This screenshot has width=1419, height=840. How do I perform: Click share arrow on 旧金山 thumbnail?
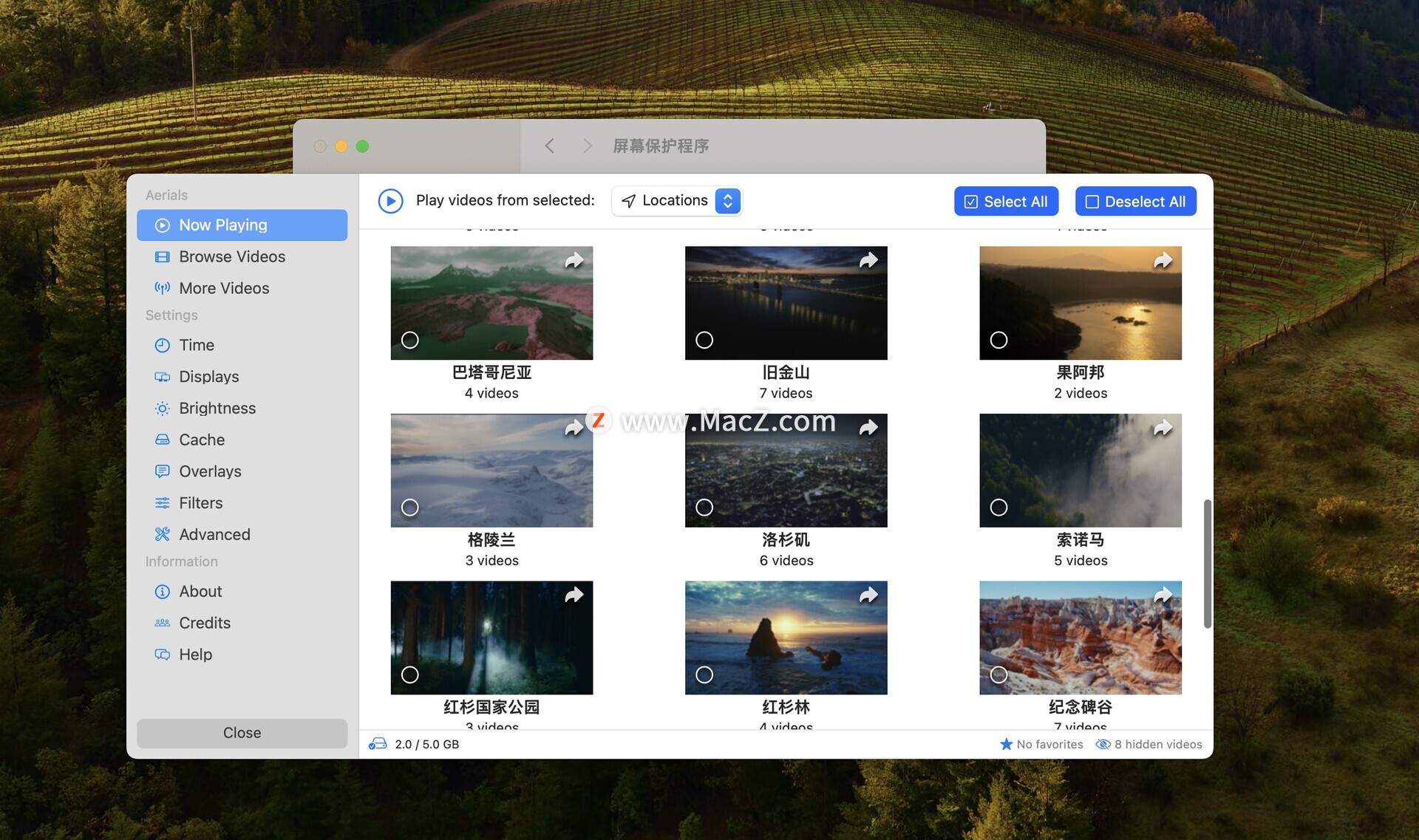pyautogui.click(x=868, y=261)
